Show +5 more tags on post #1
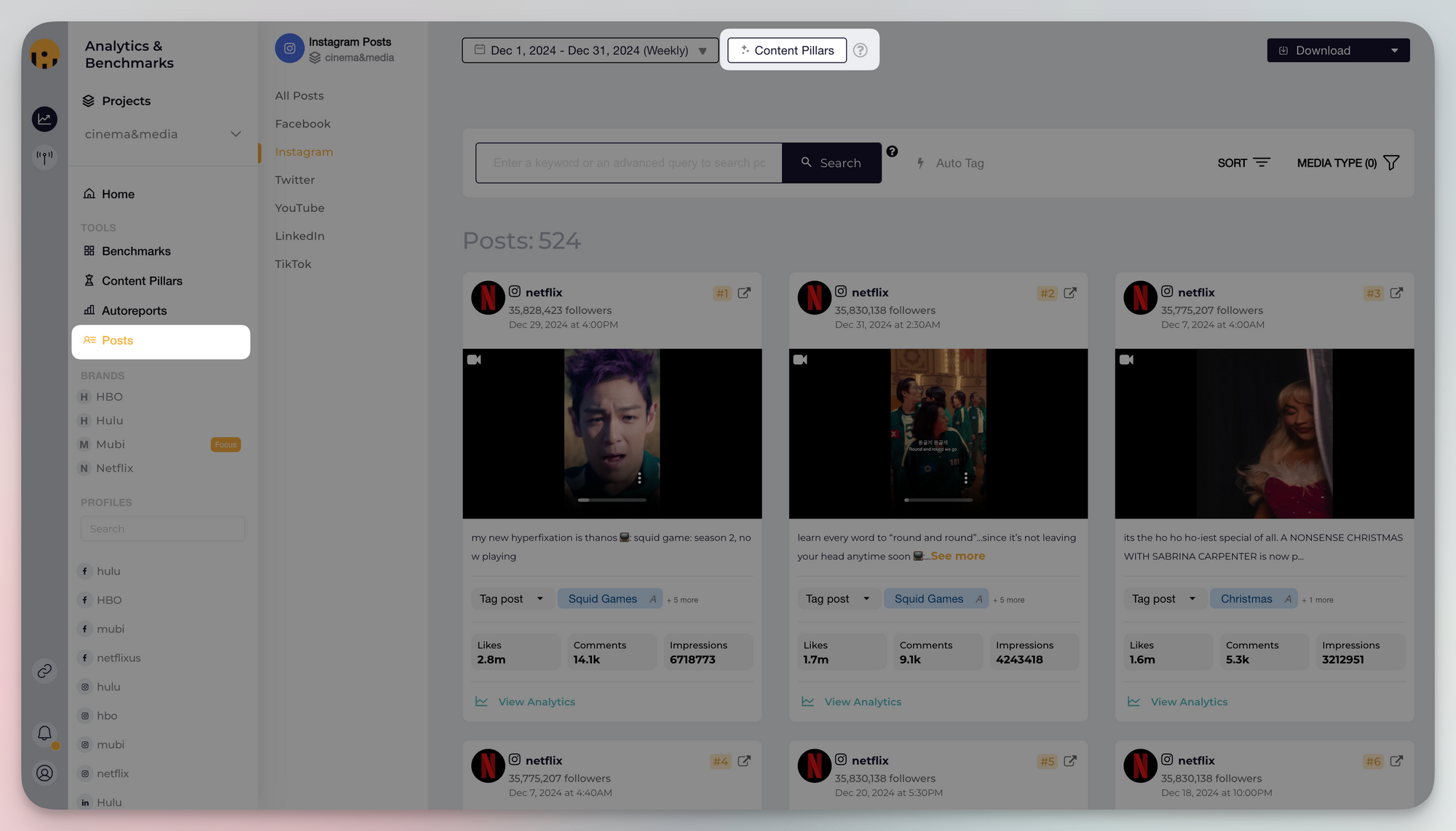1456x831 pixels. click(x=682, y=600)
